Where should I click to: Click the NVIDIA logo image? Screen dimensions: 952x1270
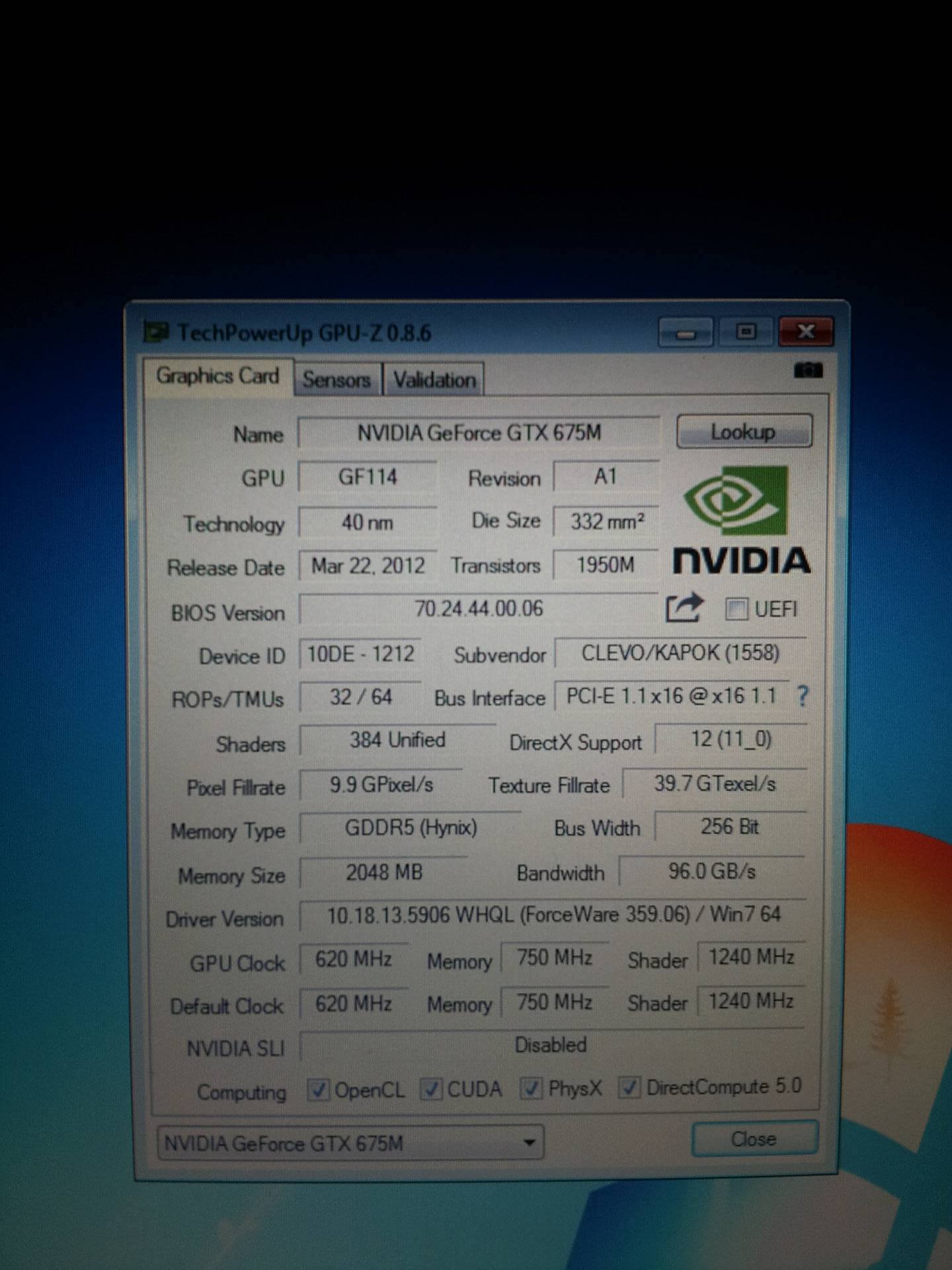741,519
